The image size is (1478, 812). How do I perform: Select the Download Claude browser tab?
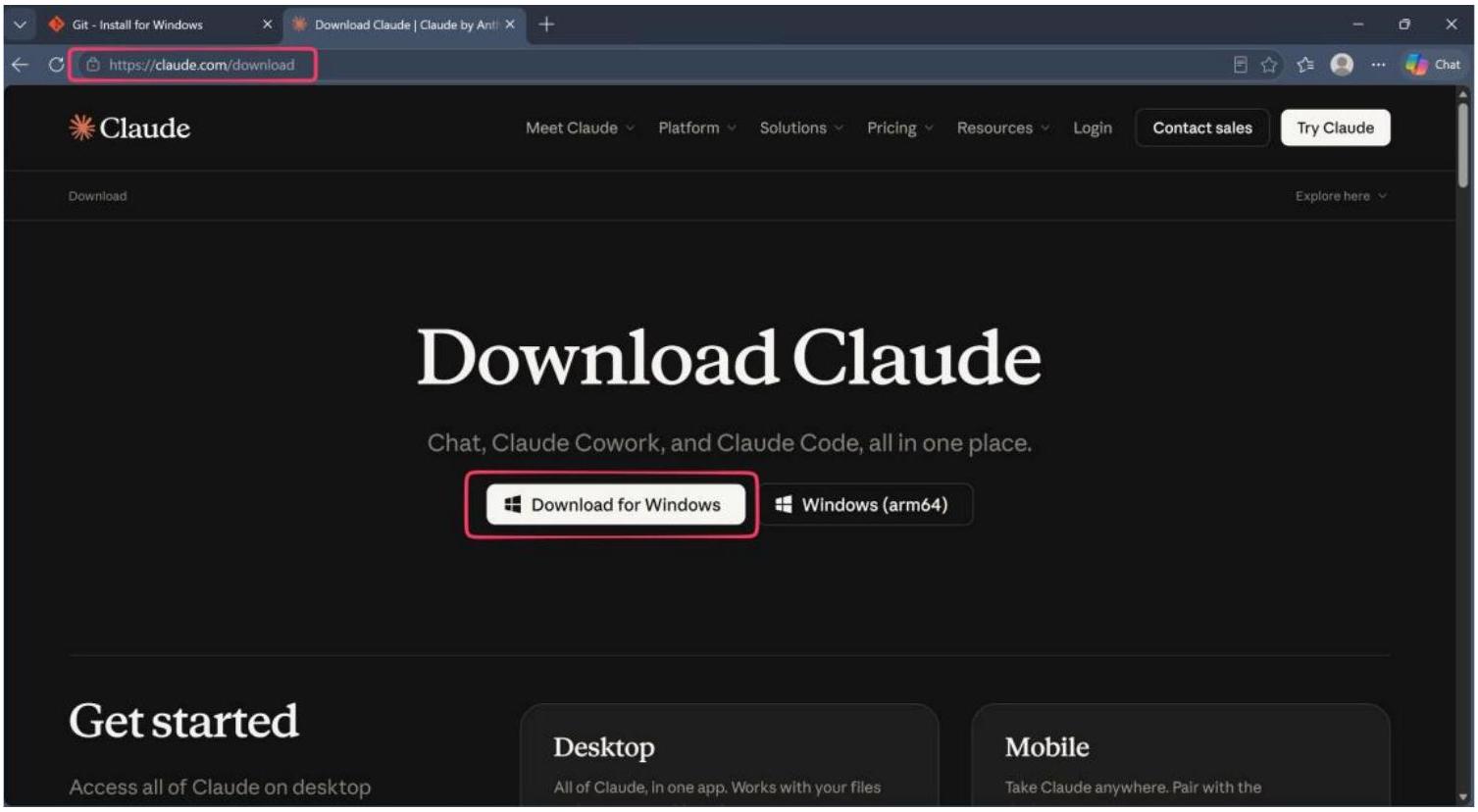pos(404,25)
